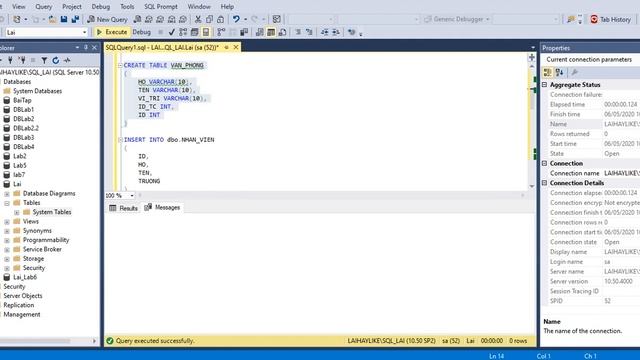Uncomment the selected lines

pos(309,32)
